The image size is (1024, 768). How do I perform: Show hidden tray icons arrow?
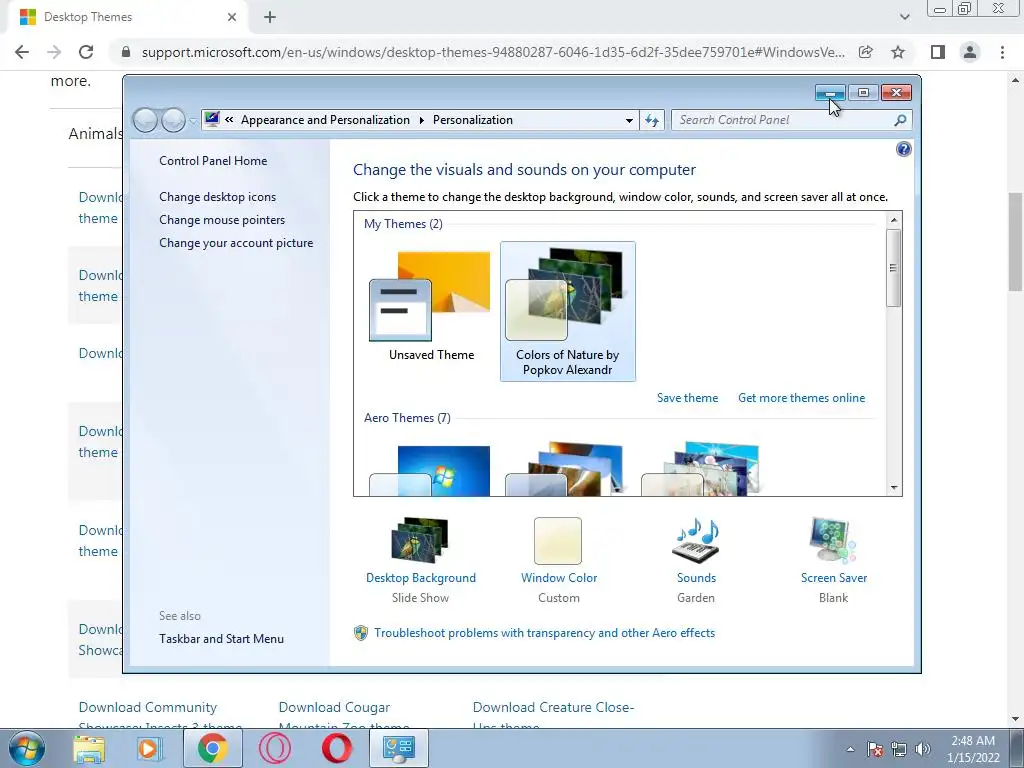click(850, 749)
